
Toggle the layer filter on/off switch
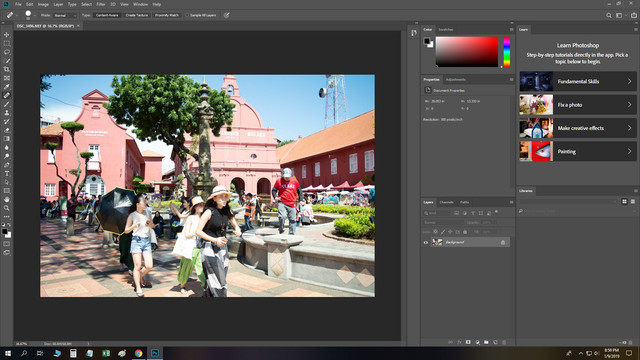pos(496,212)
